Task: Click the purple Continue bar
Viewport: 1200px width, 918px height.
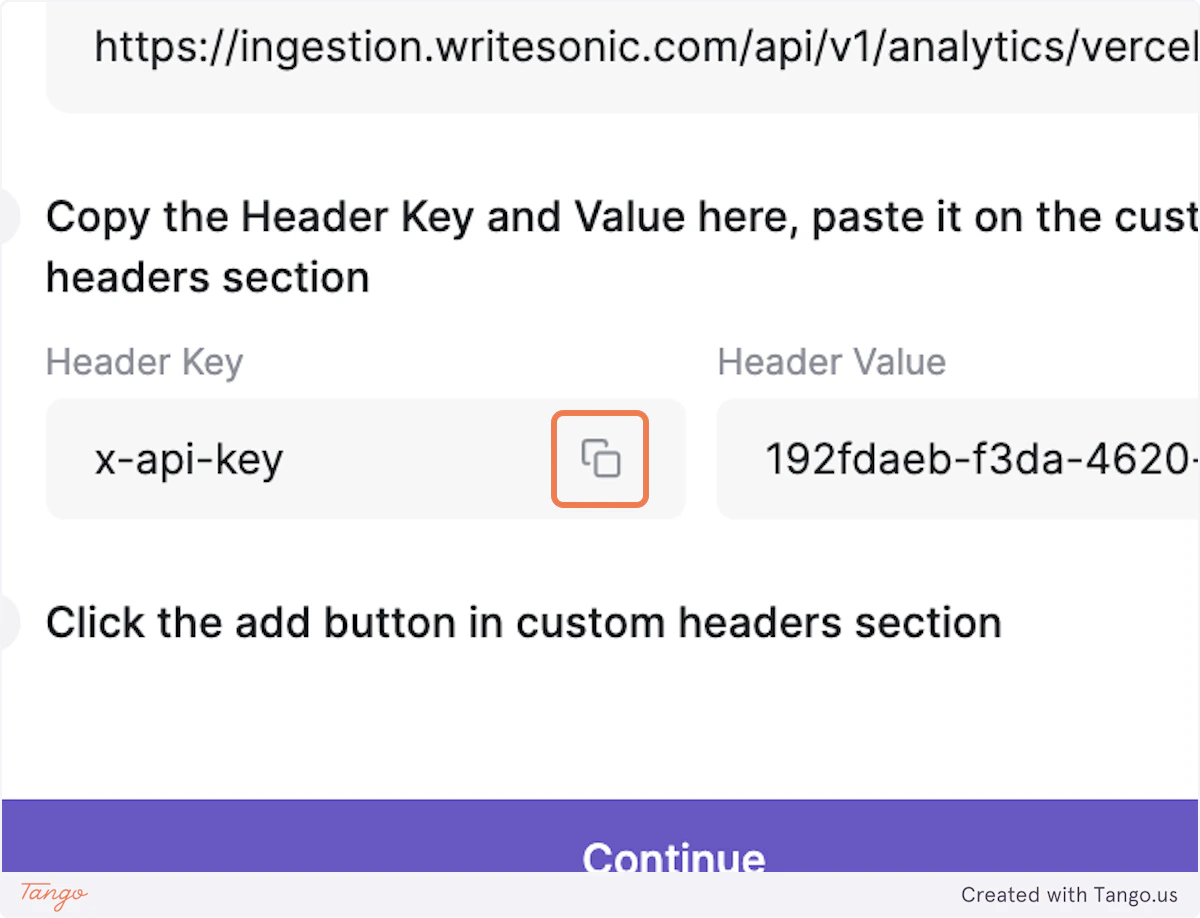Action: (x=673, y=858)
